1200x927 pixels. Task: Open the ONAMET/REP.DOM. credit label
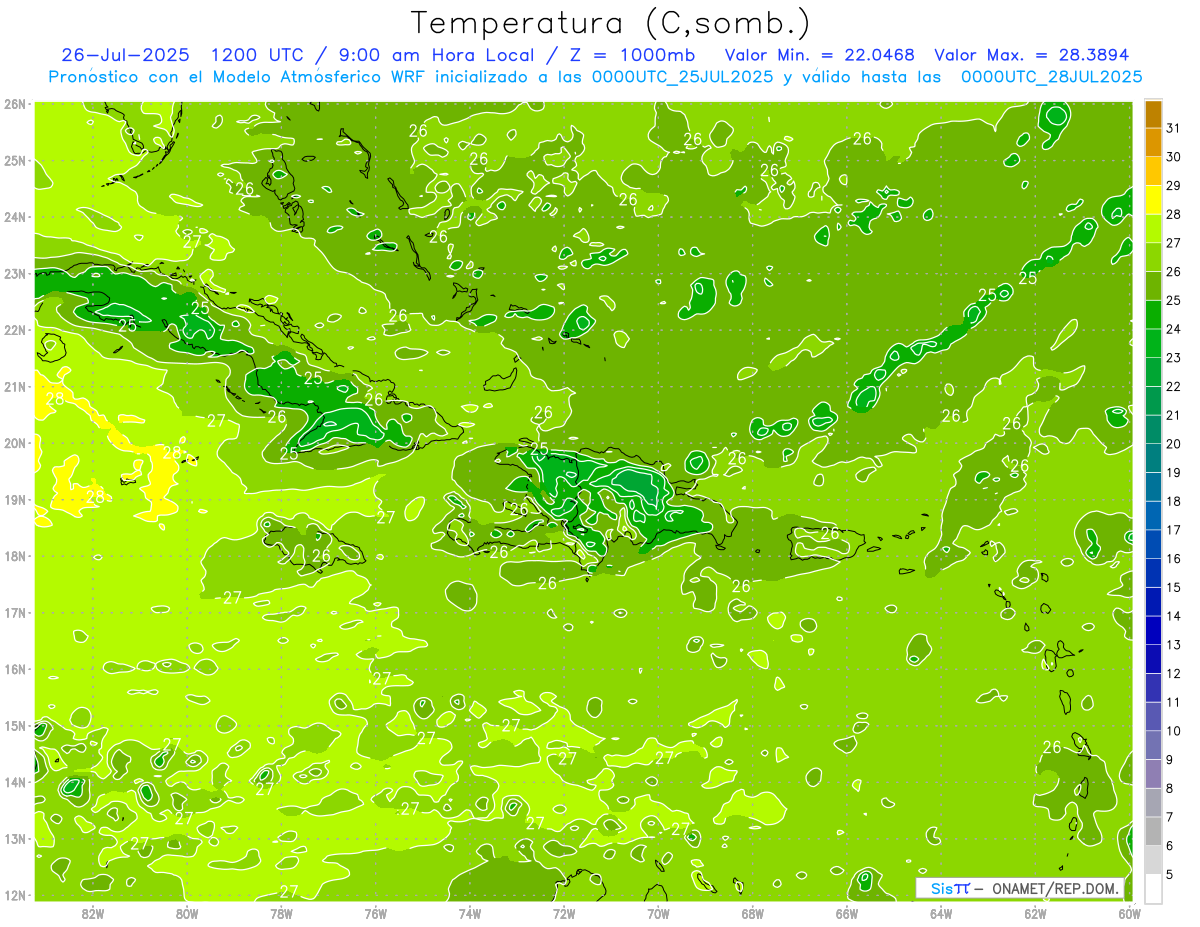point(1054,889)
